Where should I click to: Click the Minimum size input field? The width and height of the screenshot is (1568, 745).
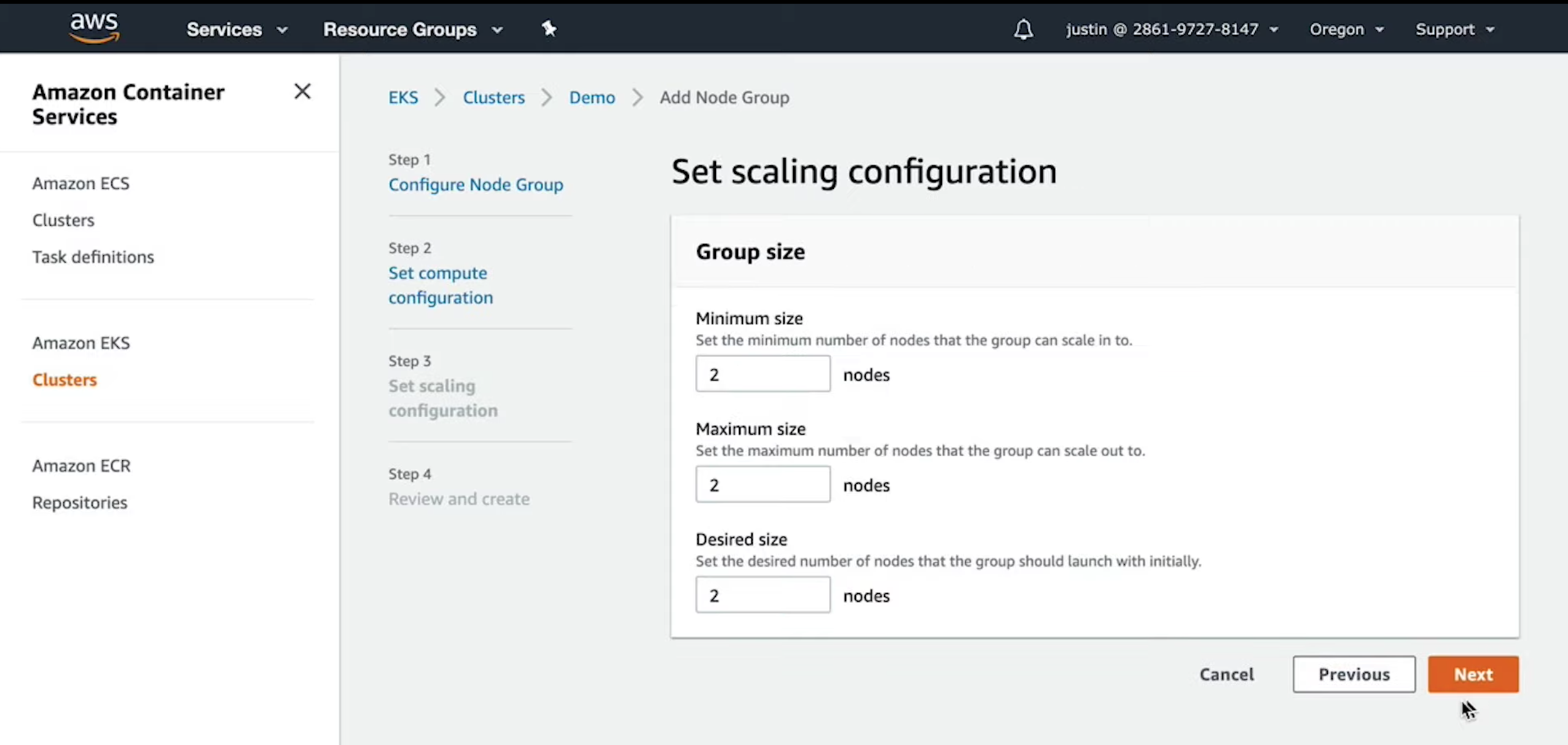(x=762, y=374)
